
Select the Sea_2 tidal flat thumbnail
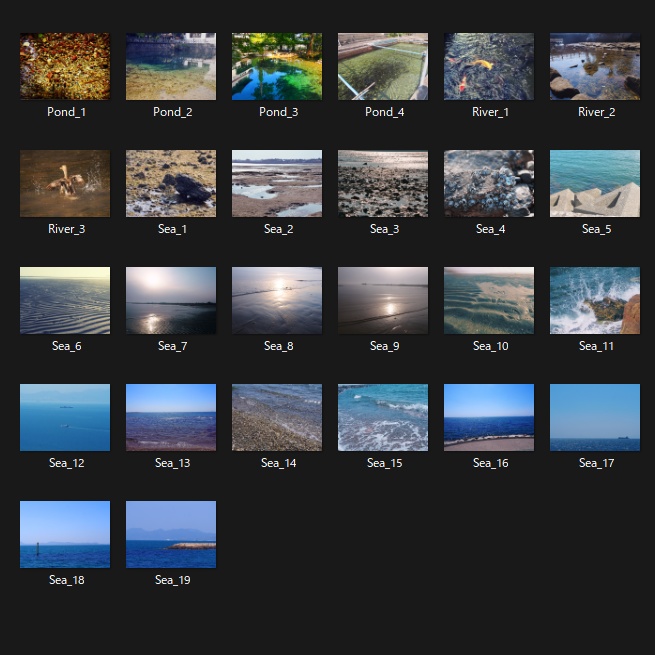pos(277,183)
